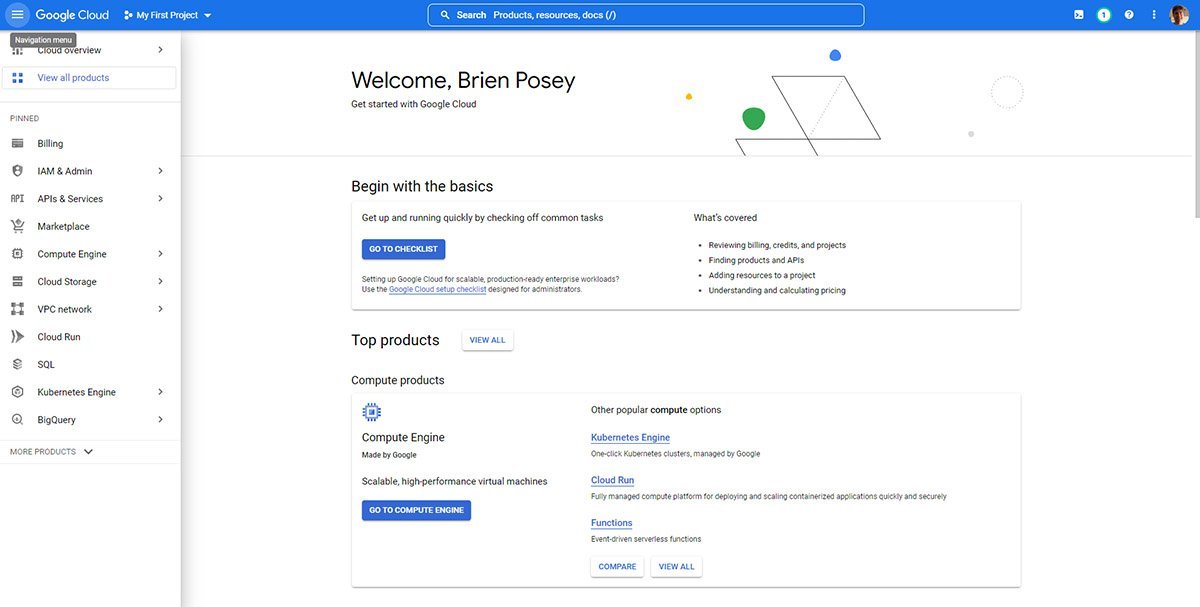
Task: Click the GO TO CHECKLIST button
Action: (x=403, y=249)
